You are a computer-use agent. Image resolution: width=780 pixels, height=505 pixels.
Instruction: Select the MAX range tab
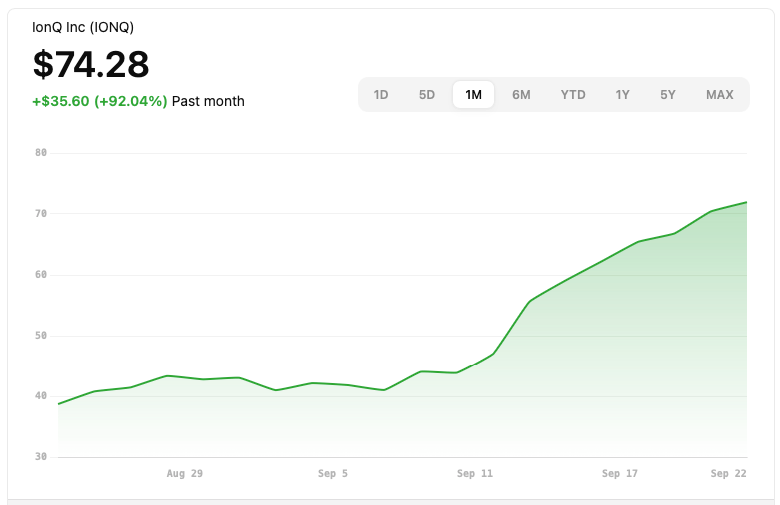point(719,95)
